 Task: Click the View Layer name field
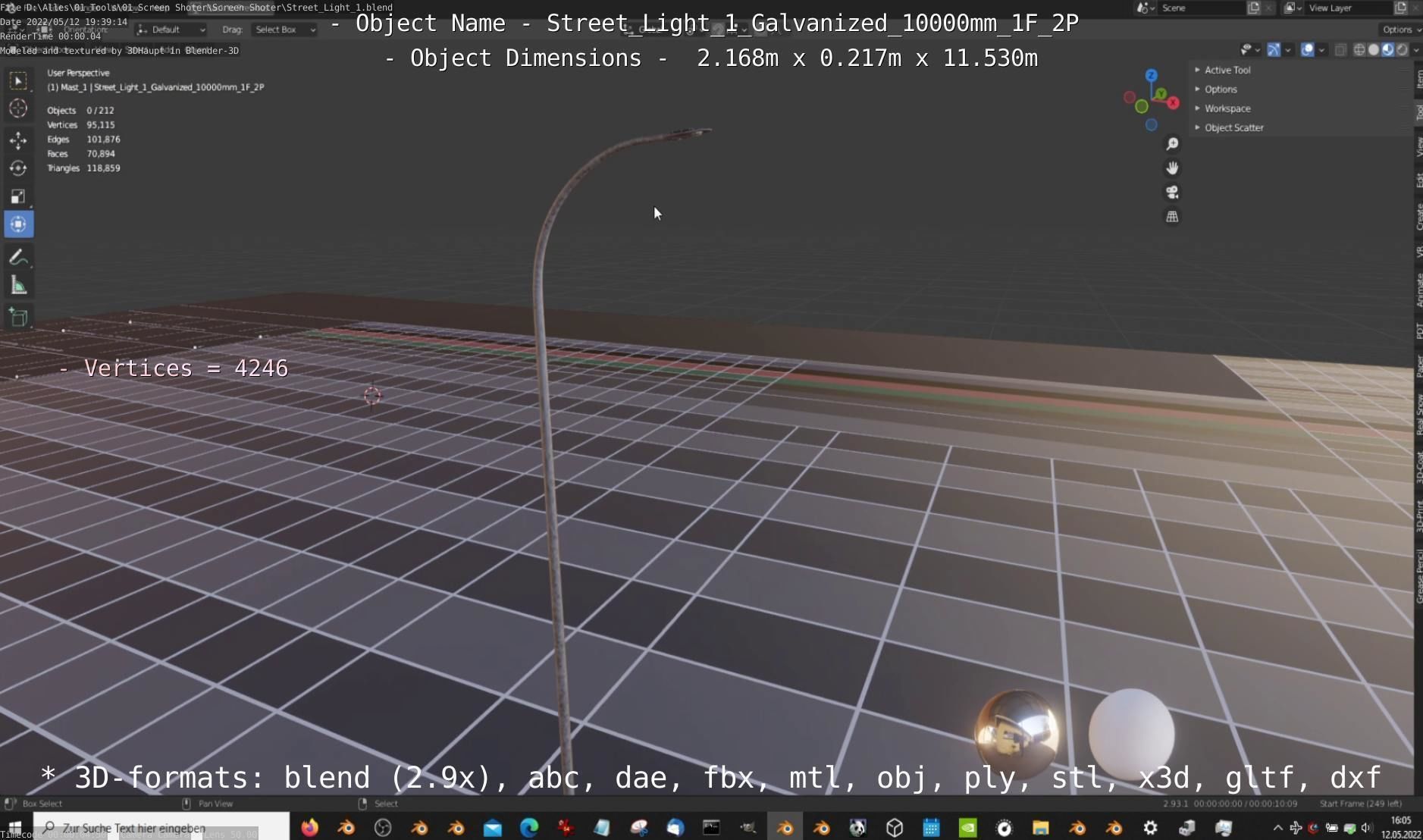[1348, 8]
